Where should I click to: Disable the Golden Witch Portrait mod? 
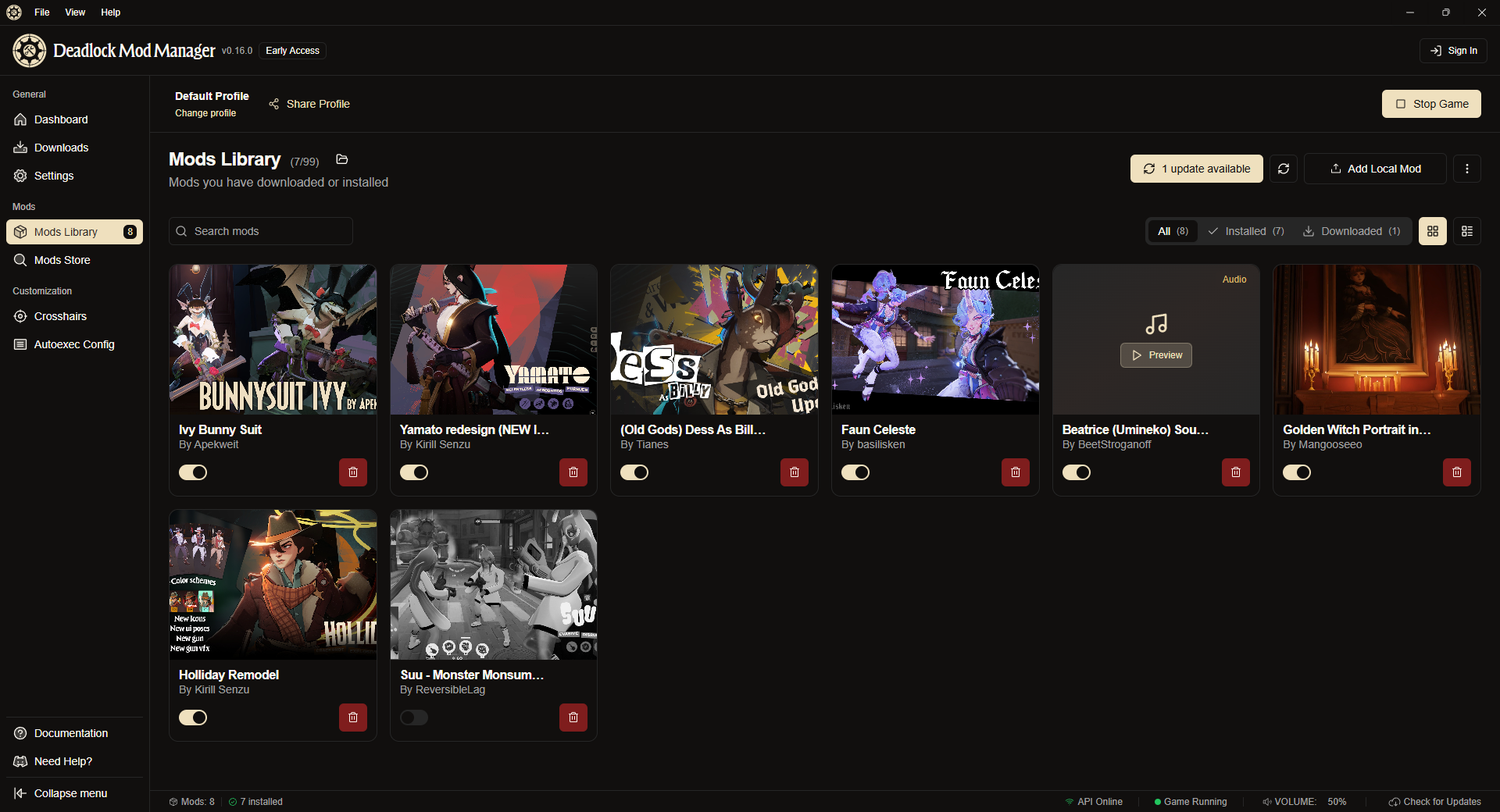[1297, 472]
